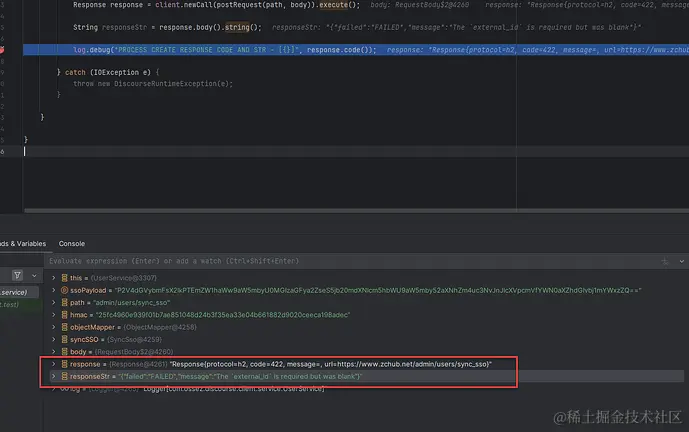The image size is (689, 432).
Task: Expand the hmac variable node
Action: [x=54, y=315]
